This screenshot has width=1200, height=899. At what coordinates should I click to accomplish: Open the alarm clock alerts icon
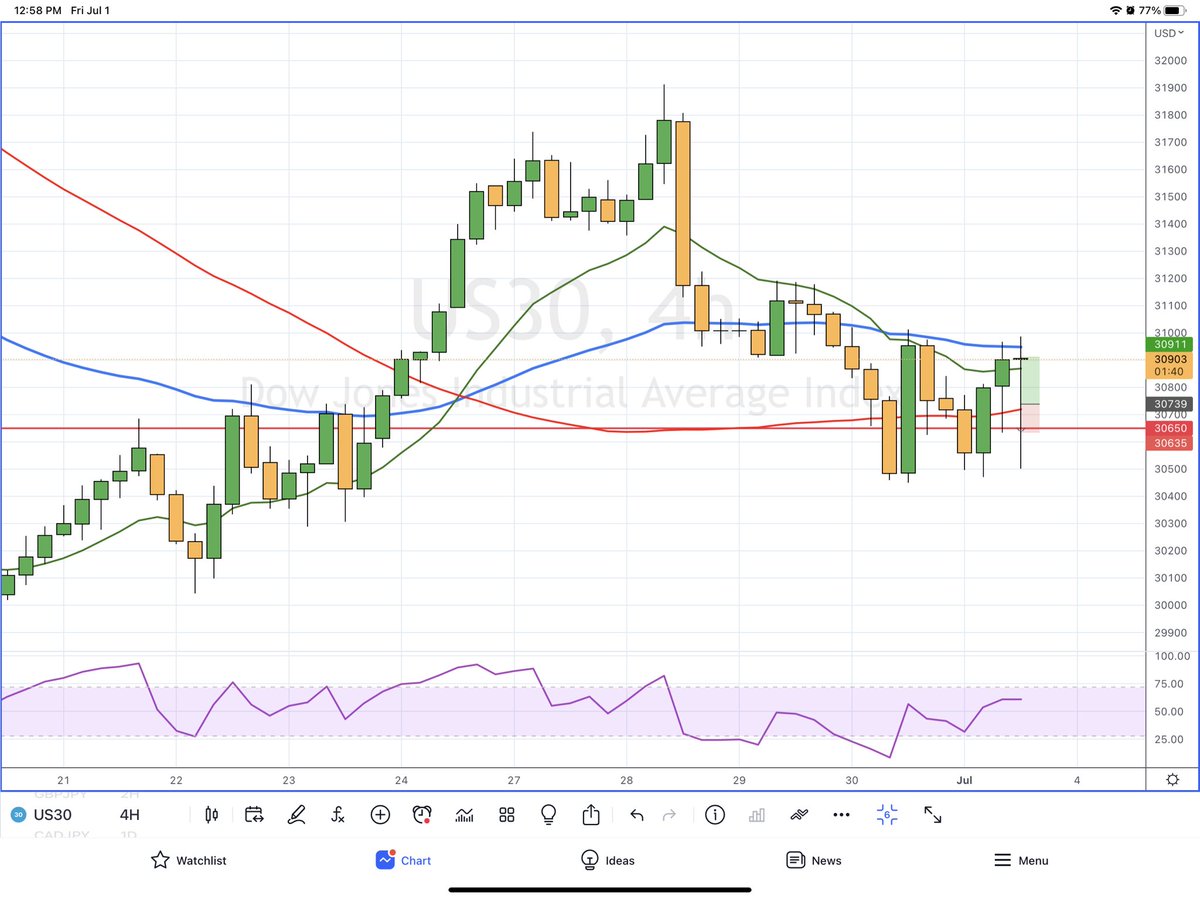(422, 815)
